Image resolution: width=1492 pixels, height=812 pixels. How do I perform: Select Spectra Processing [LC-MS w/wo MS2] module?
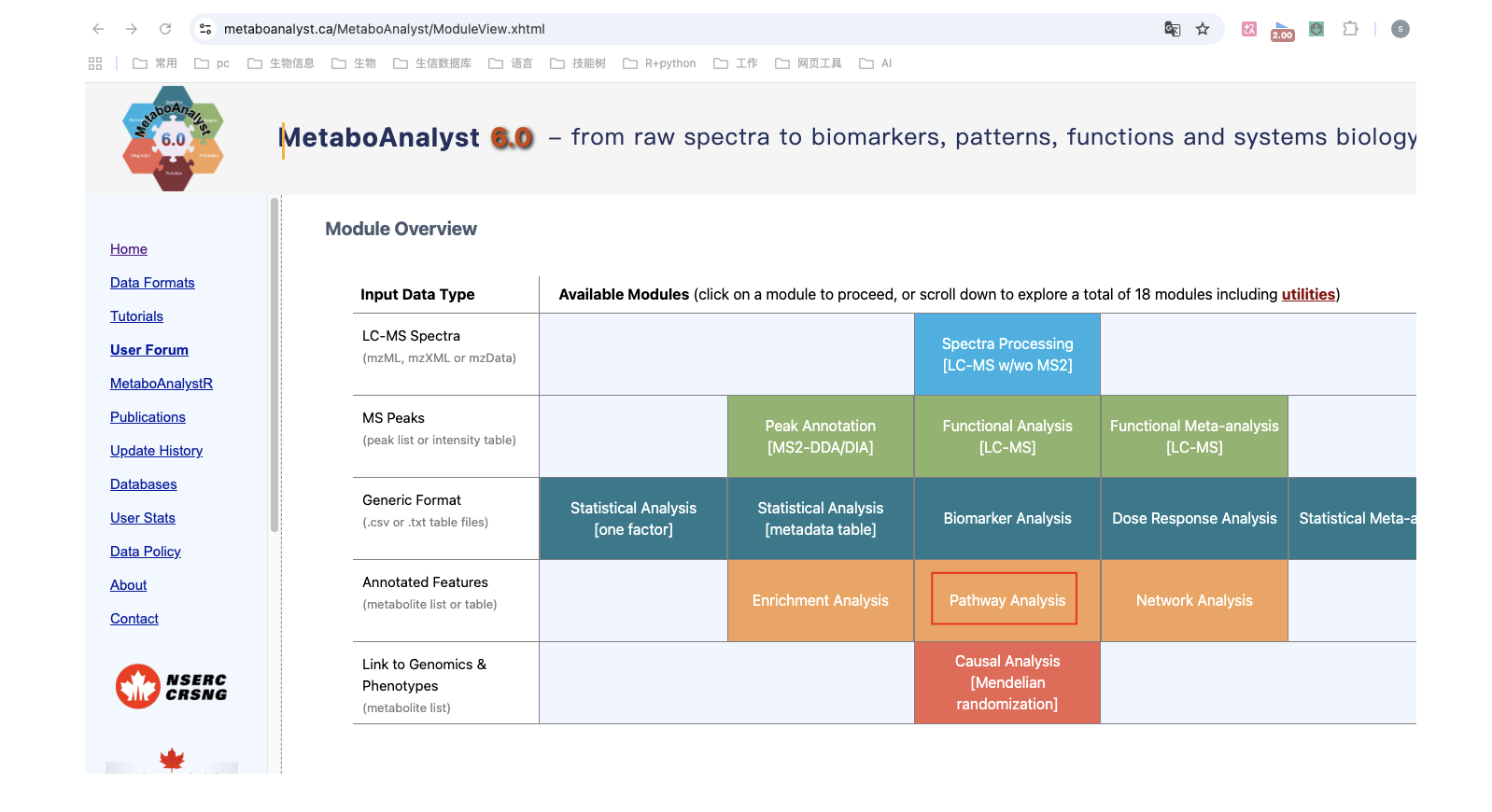pos(1007,355)
